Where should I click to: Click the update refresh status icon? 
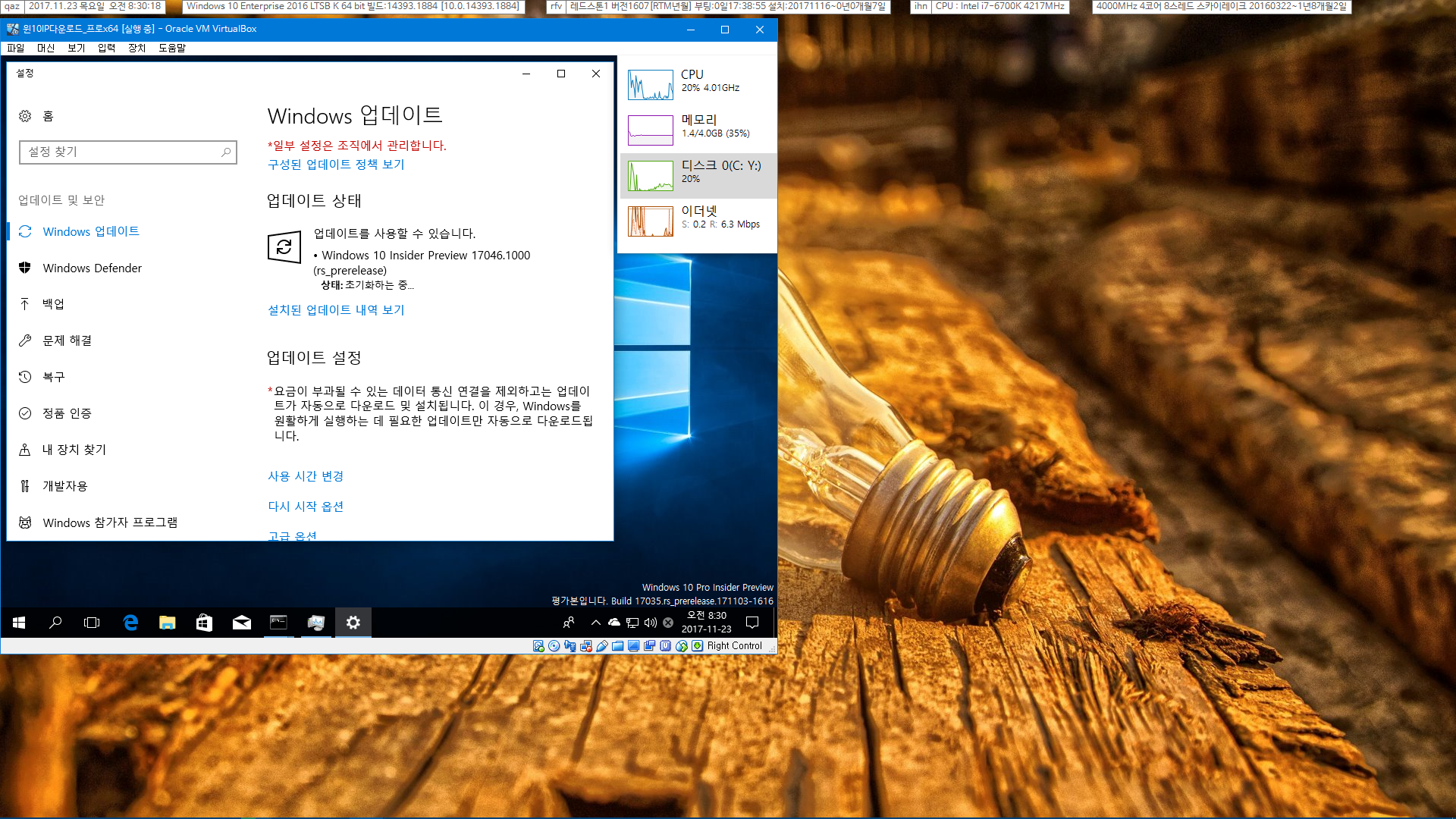click(x=284, y=247)
